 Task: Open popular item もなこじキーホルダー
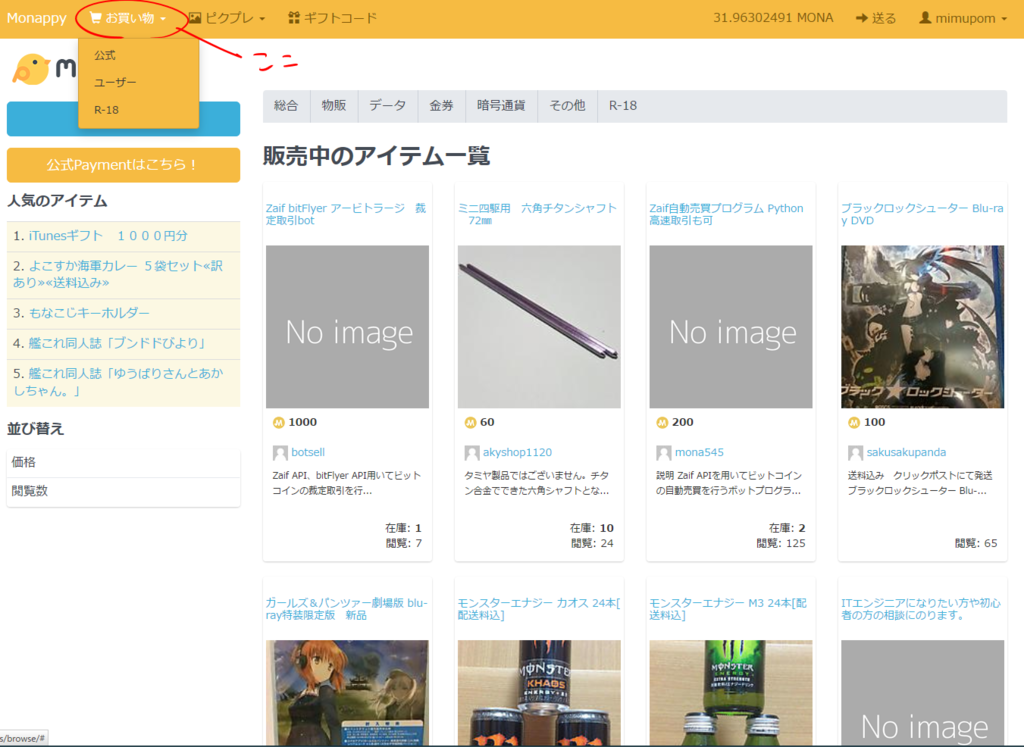click(x=89, y=313)
